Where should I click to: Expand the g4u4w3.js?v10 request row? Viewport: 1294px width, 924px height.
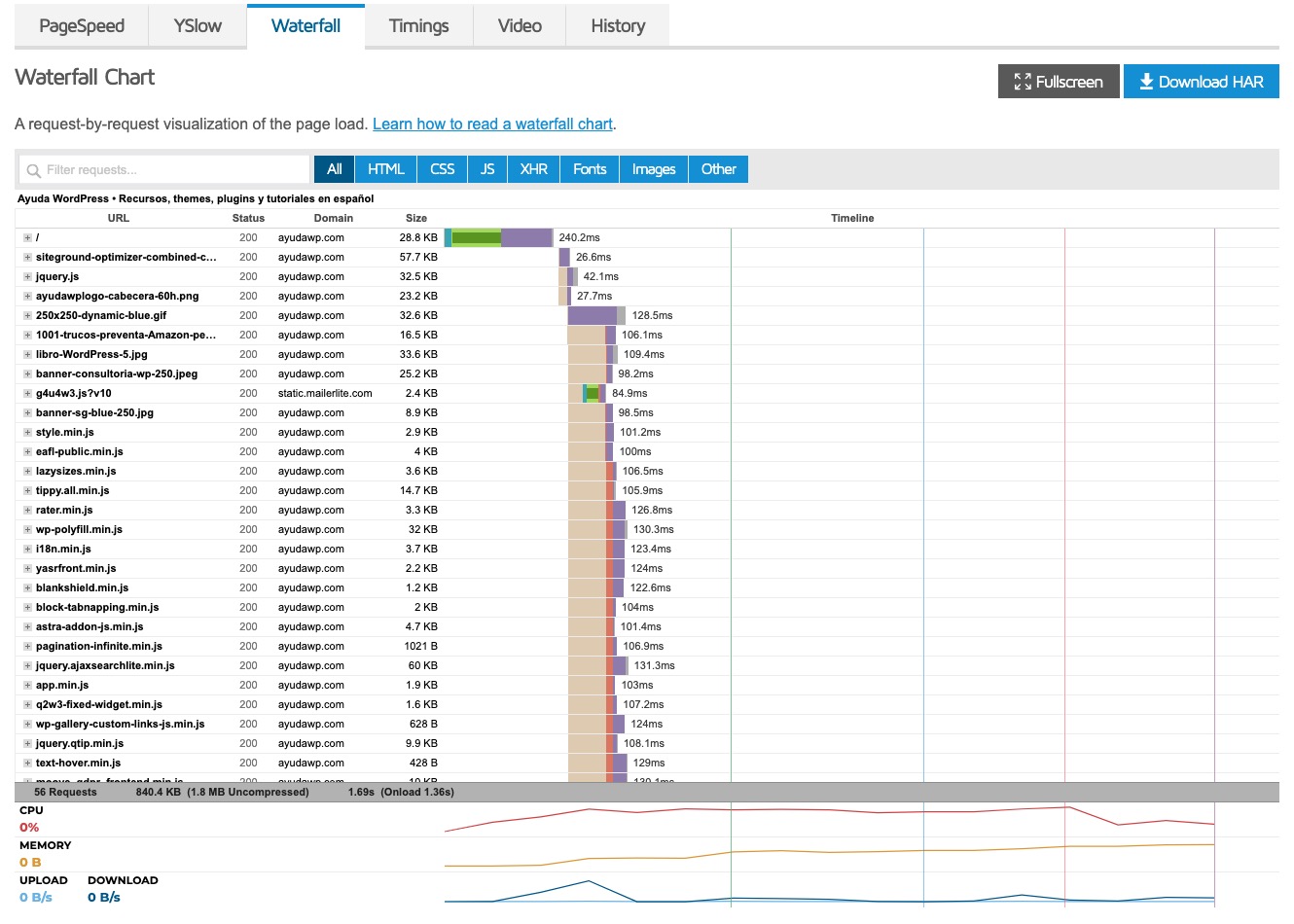(x=28, y=394)
